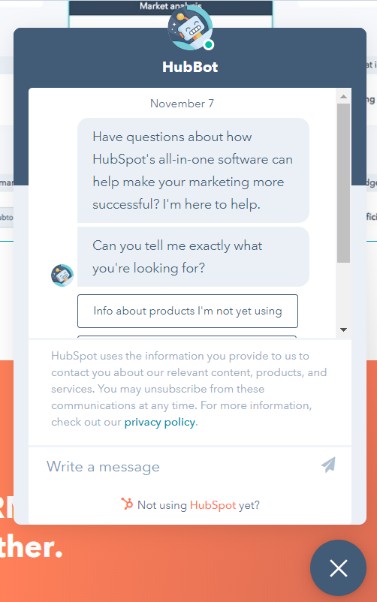Screen dimensions: 377x602
Task: Click the green online status dot
Action: (x=208, y=45)
